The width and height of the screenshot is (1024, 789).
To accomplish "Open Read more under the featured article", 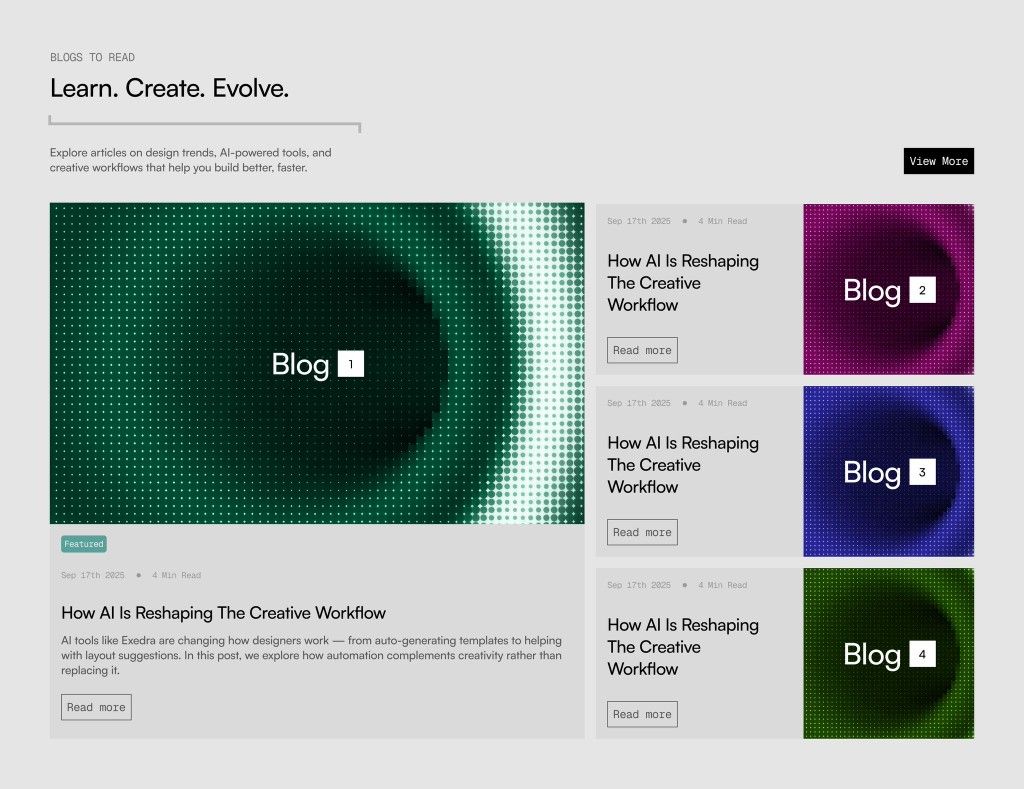I will tap(96, 707).
